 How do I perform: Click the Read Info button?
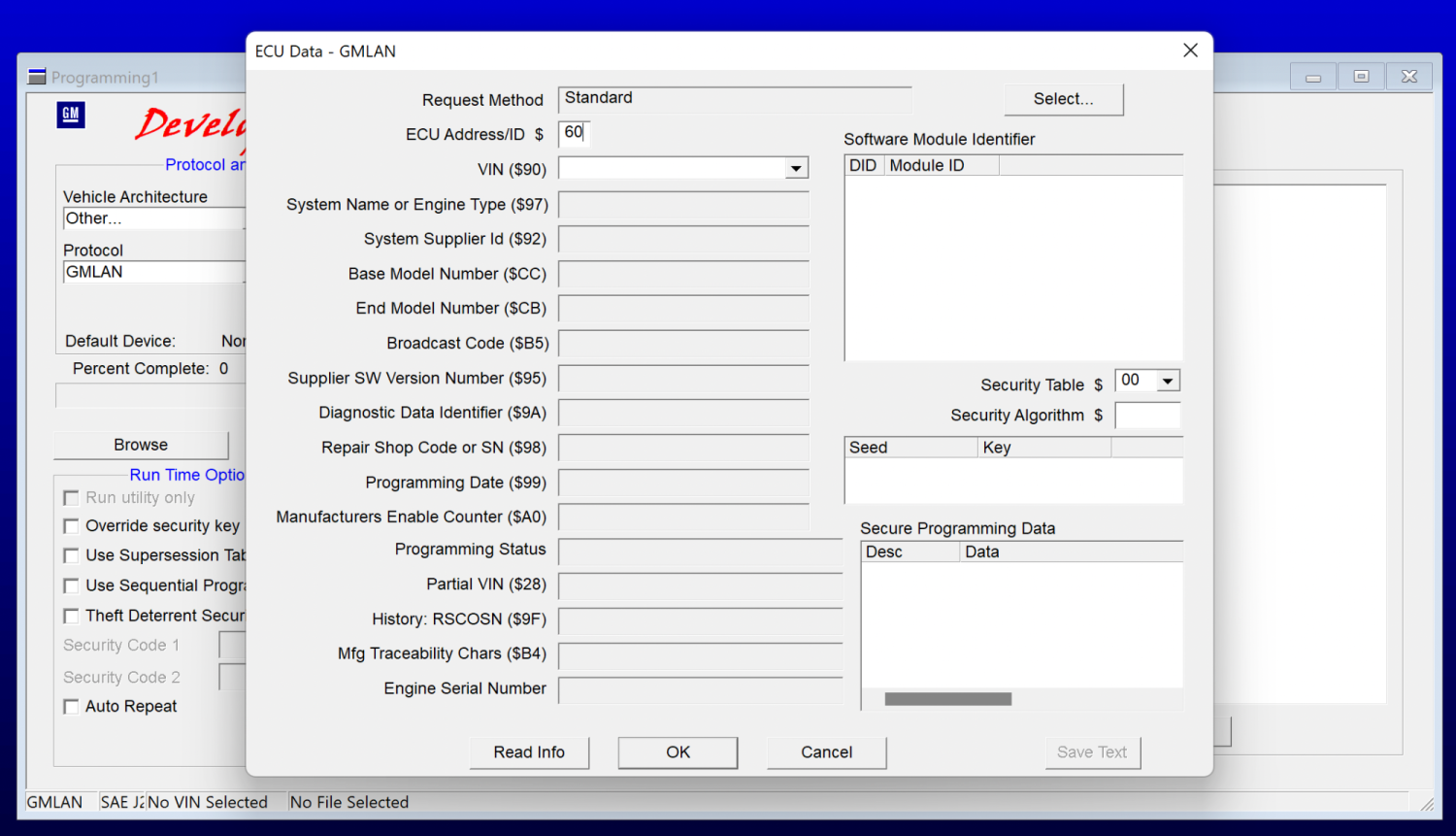coord(529,752)
